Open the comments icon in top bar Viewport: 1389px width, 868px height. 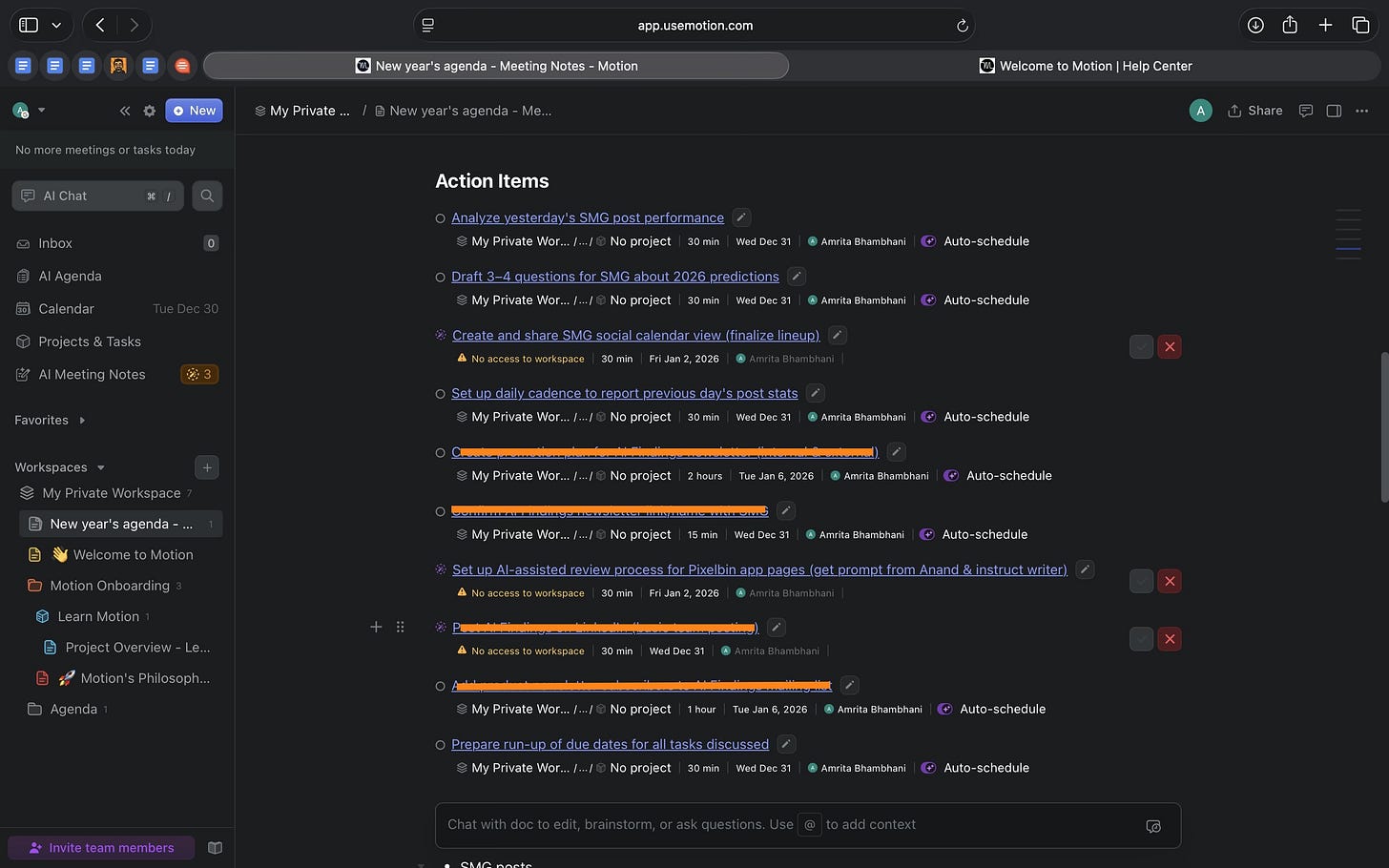1306,111
